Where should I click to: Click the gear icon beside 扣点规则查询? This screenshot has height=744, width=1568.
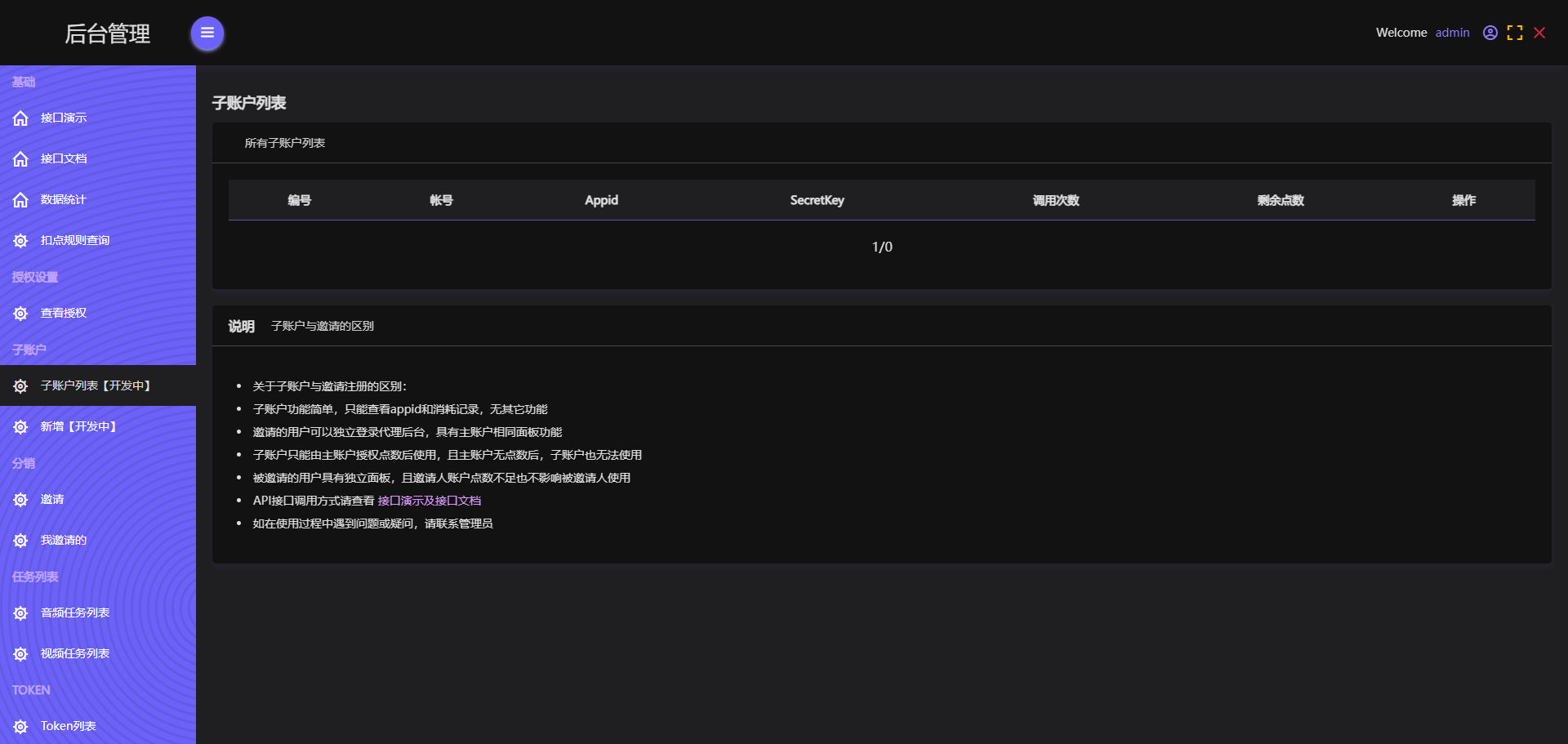pyautogui.click(x=21, y=241)
